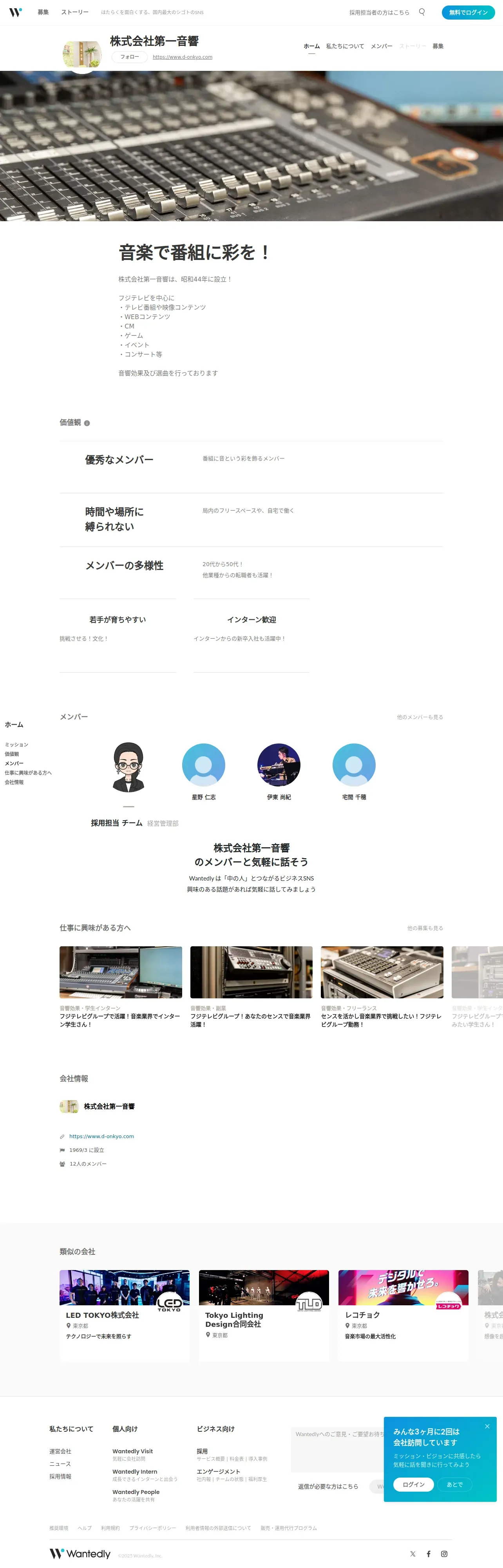Open 利用規約 footer link
Screen dimensions: 503x1568
pos(110,1528)
